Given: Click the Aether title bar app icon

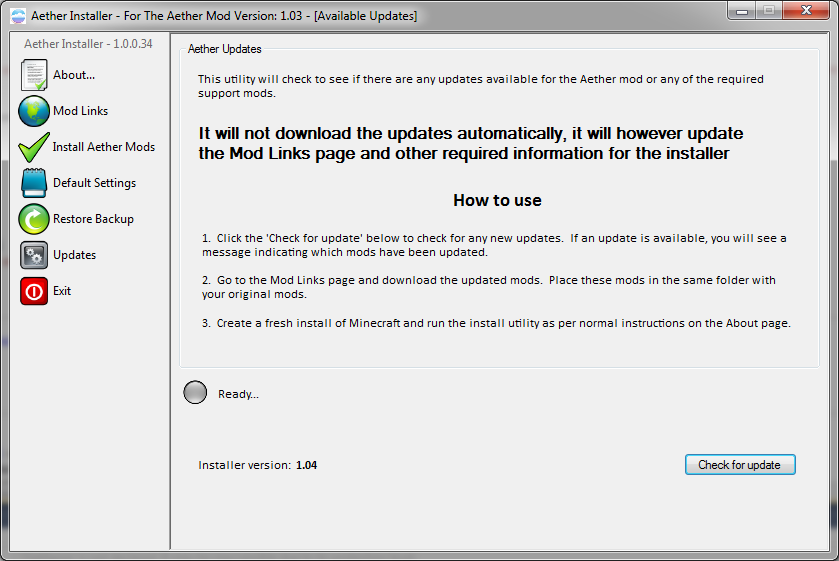Looking at the screenshot, I should [18, 16].
